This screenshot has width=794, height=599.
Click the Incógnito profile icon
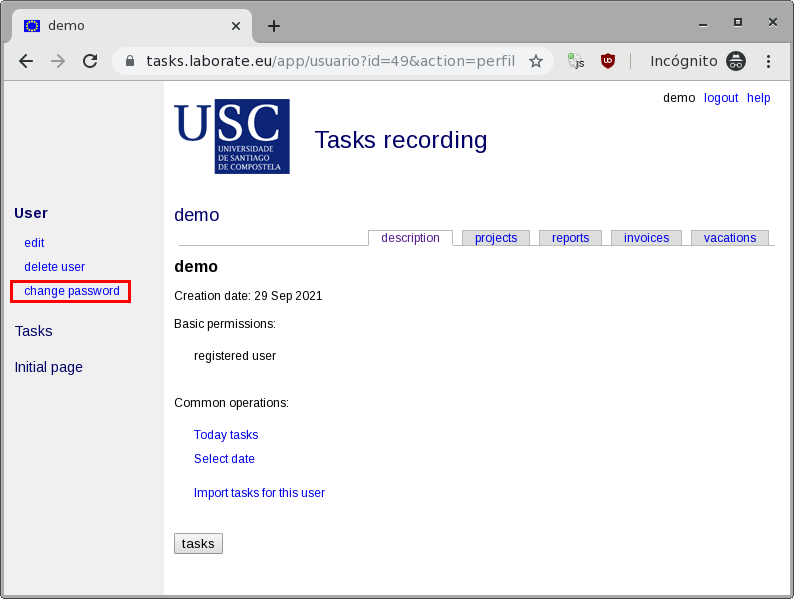(x=736, y=61)
